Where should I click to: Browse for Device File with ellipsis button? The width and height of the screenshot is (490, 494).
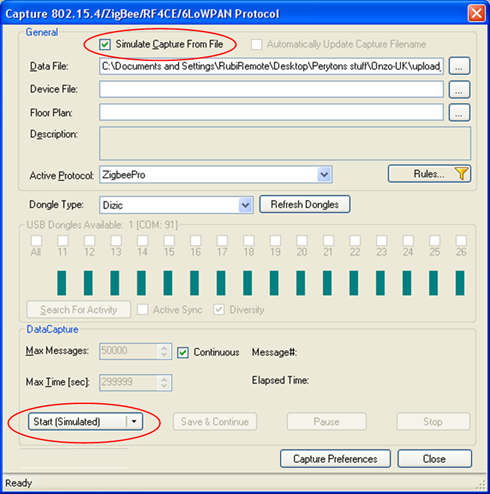point(459,89)
